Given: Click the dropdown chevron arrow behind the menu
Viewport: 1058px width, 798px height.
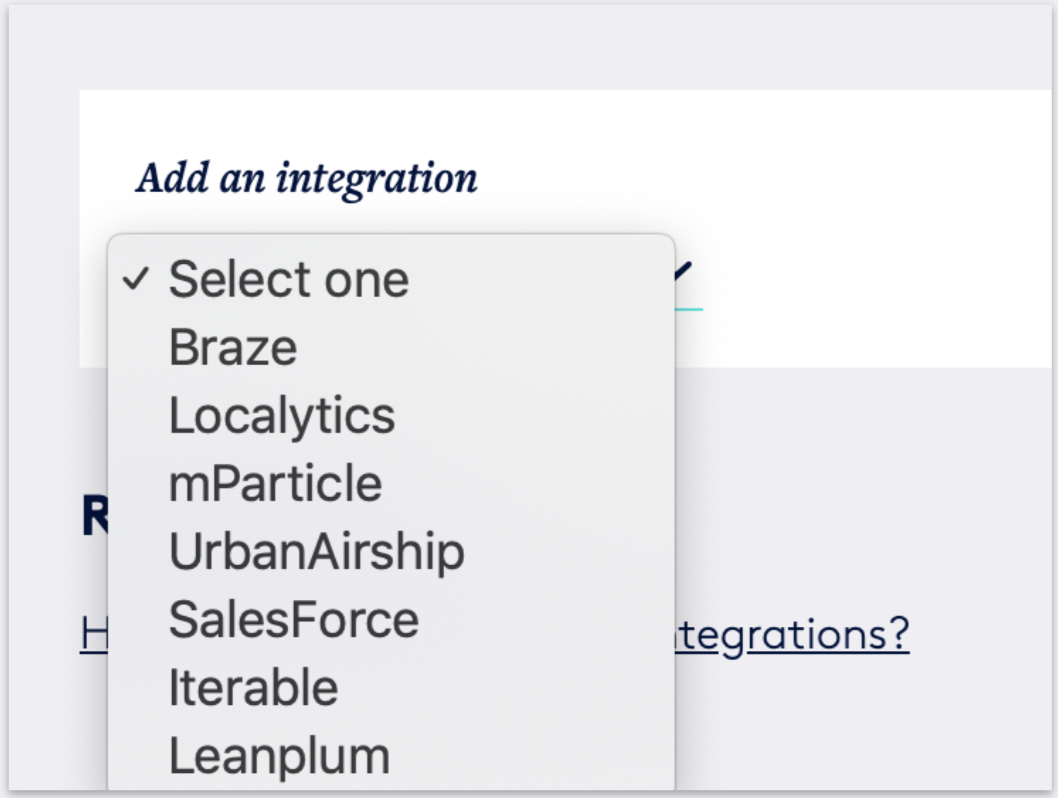Looking at the screenshot, I should click(683, 270).
